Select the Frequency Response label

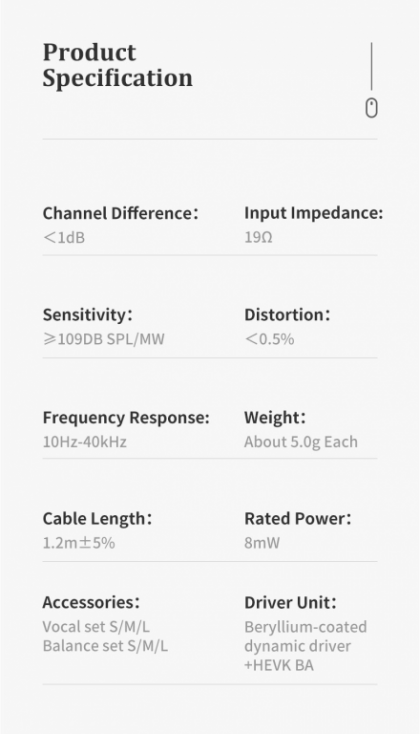coord(126,418)
